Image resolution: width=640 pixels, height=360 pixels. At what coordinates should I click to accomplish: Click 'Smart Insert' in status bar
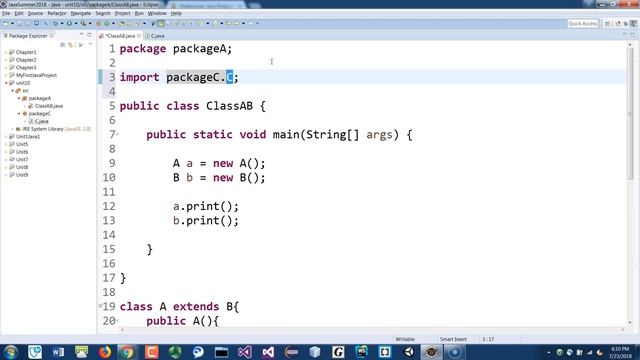coord(453,339)
